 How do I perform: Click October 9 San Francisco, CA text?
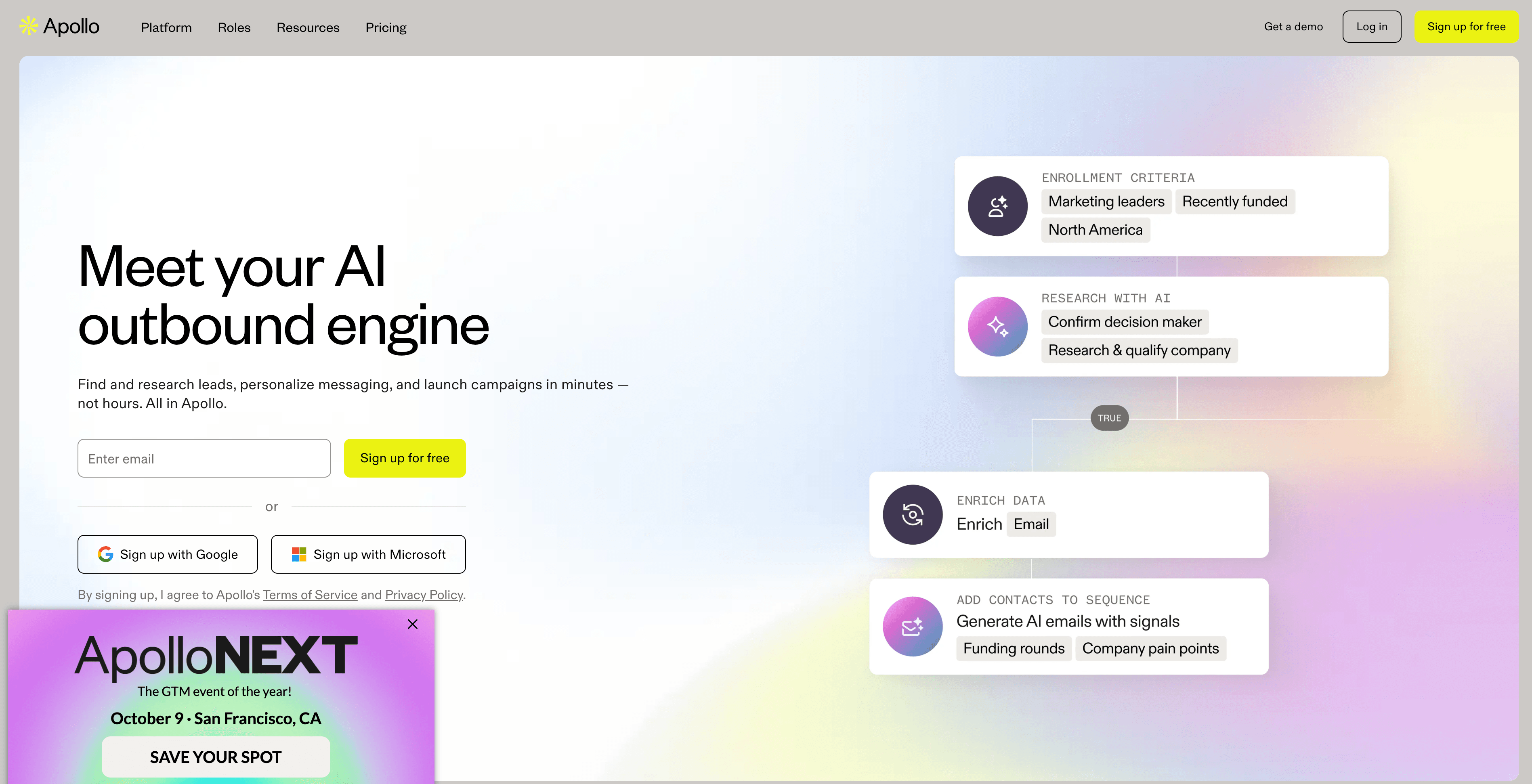point(216,719)
